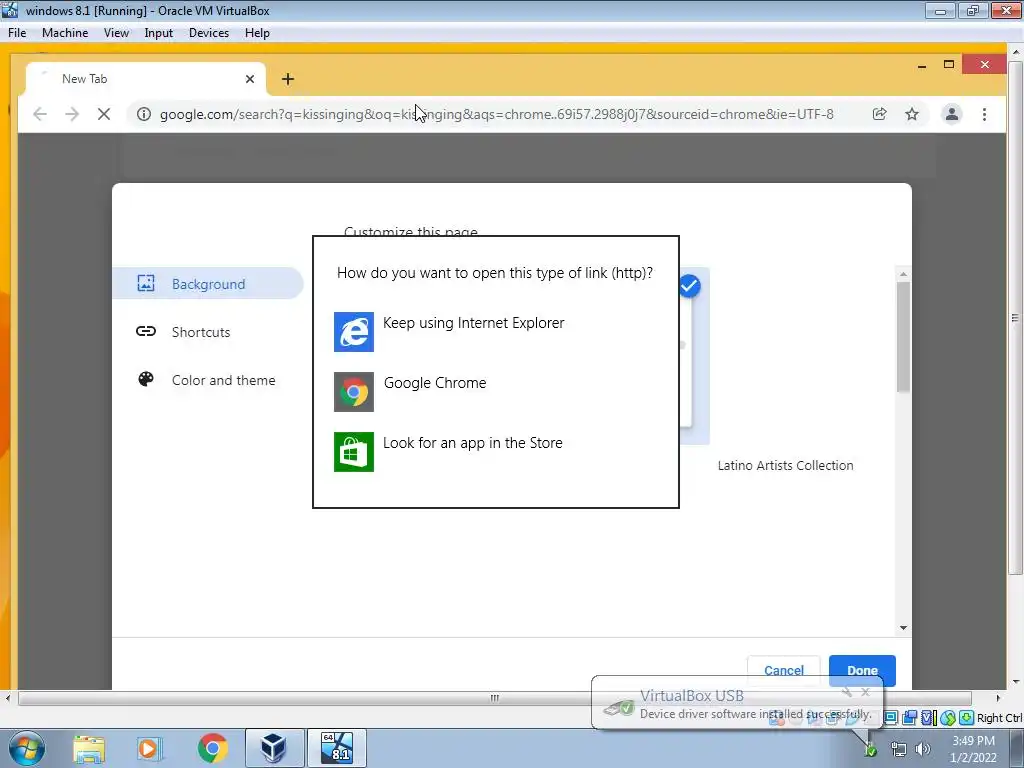Viewport: 1024px width, 768px height.
Task: Click the VM window right scroll arrow
Action: [998, 698]
